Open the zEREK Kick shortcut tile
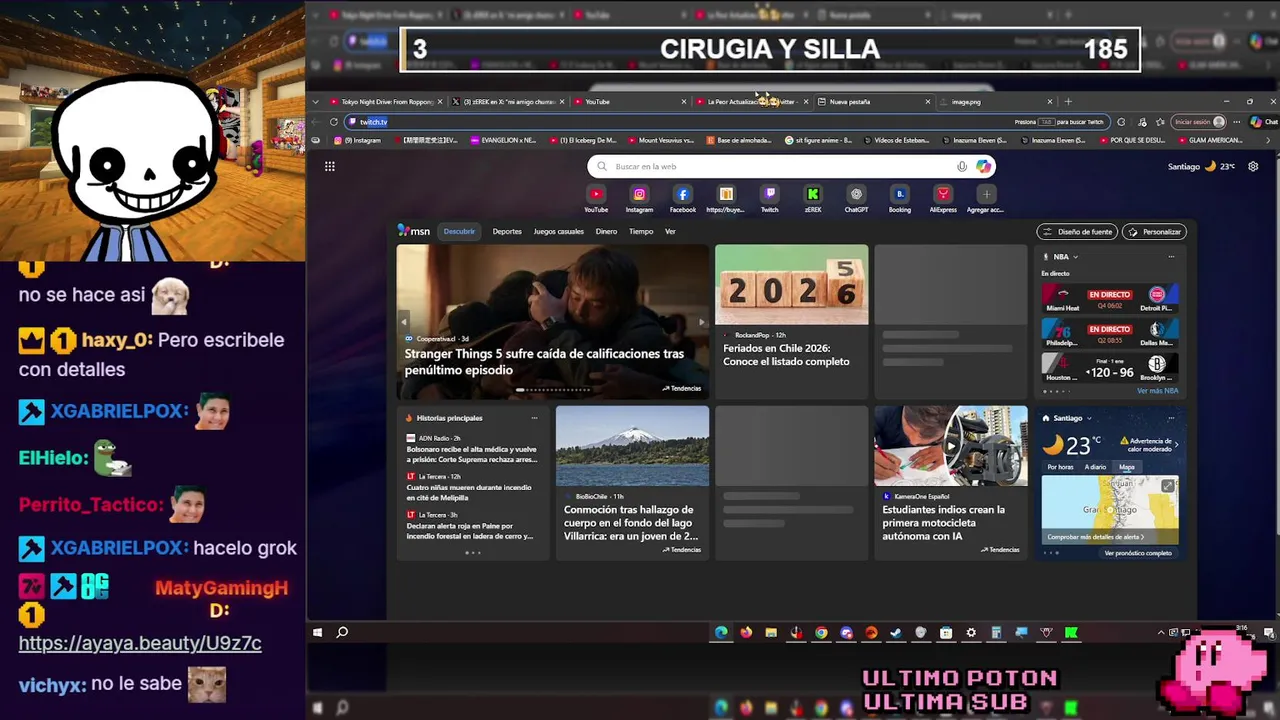This screenshot has height=720, width=1280. 813,199
